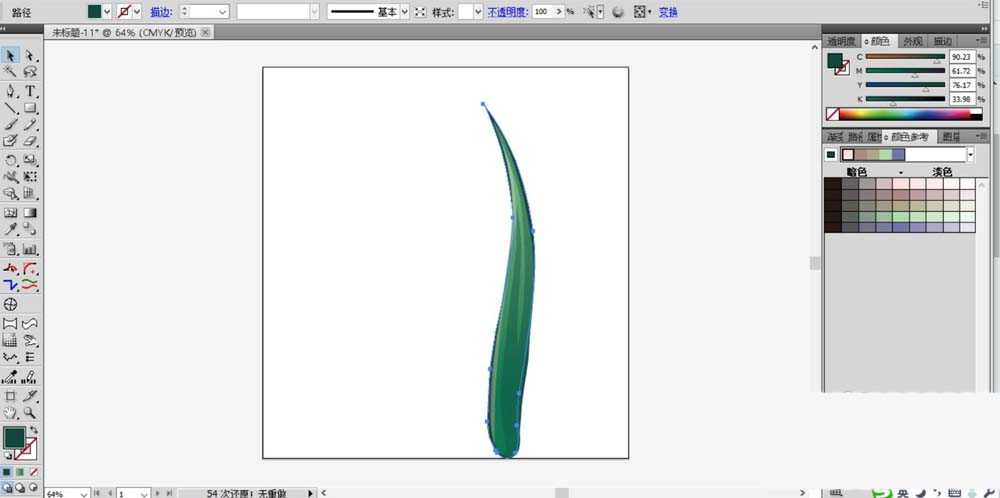Viewport: 1000px width, 498px height.
Task: Click the 变换 transform link
Action: [668, 12]
